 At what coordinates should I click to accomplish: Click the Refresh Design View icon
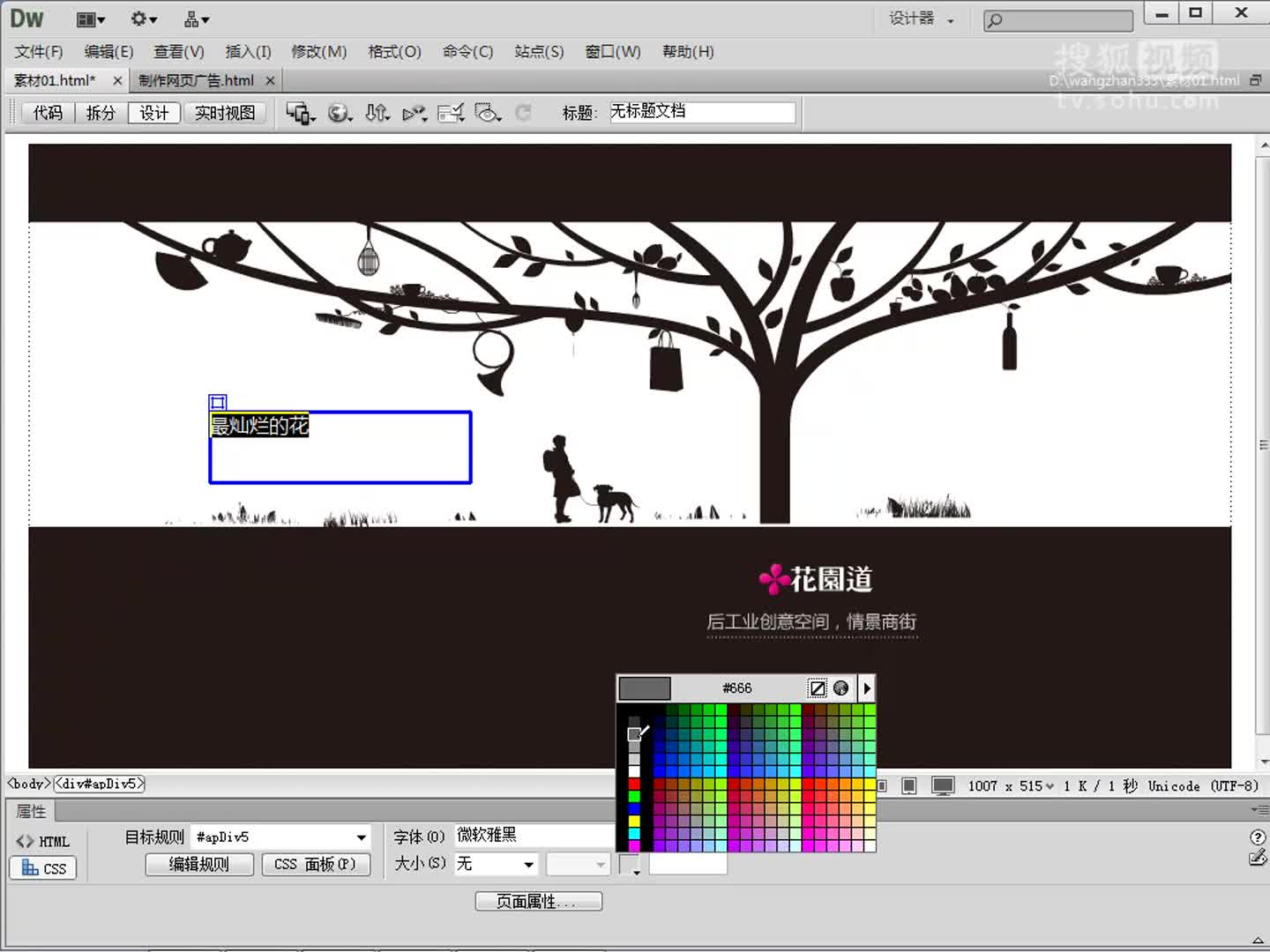[523, 113]
